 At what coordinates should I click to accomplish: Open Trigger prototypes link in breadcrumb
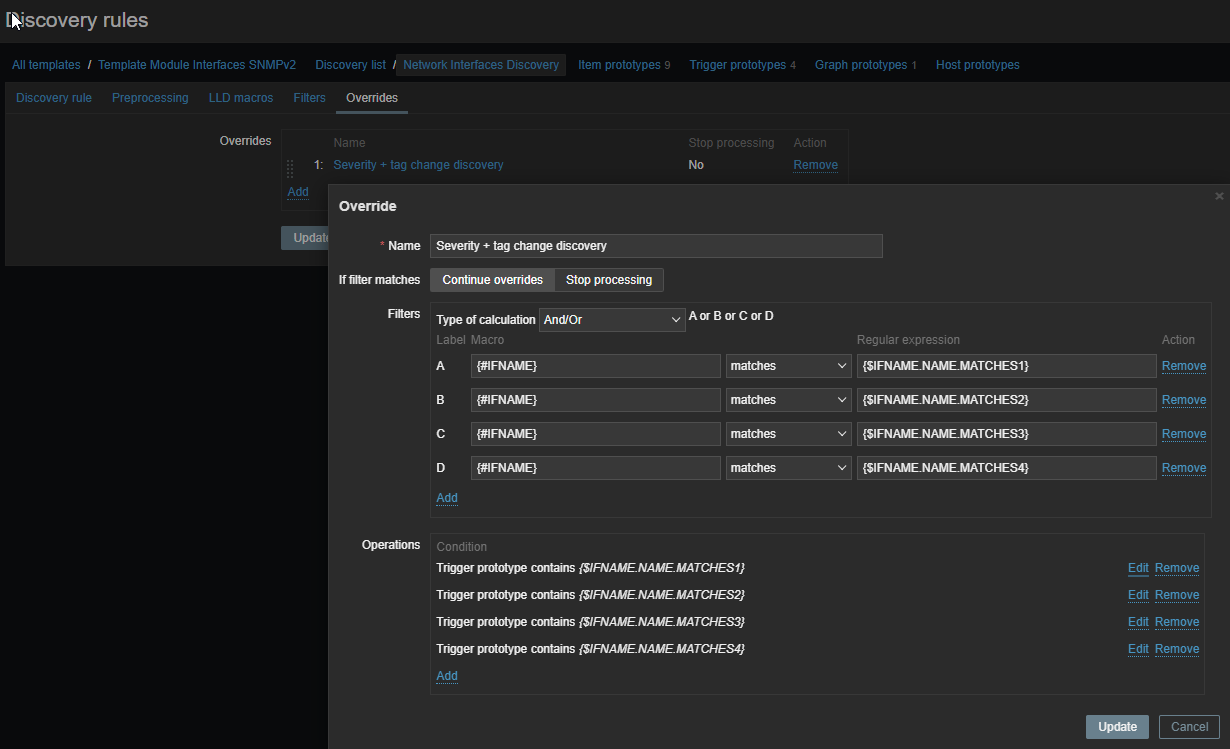click(737, 65)
